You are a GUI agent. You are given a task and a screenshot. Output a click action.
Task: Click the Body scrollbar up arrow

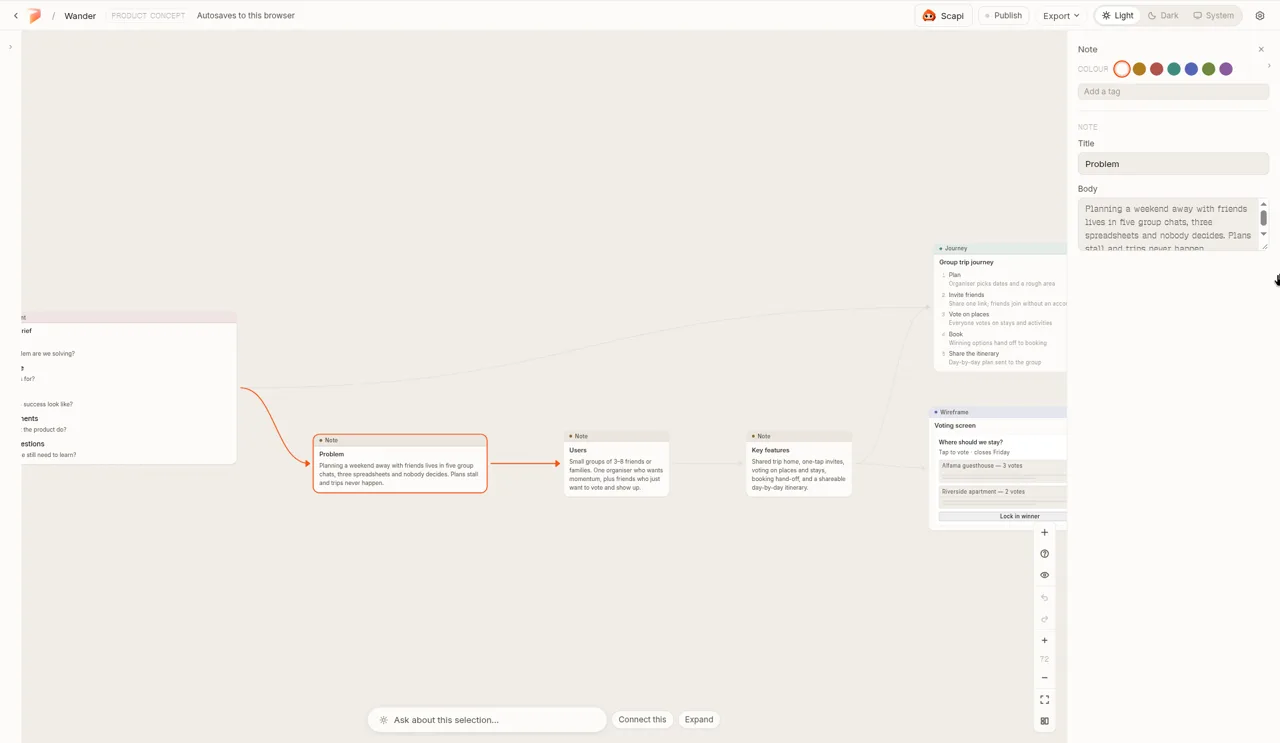coord(1264,204)
